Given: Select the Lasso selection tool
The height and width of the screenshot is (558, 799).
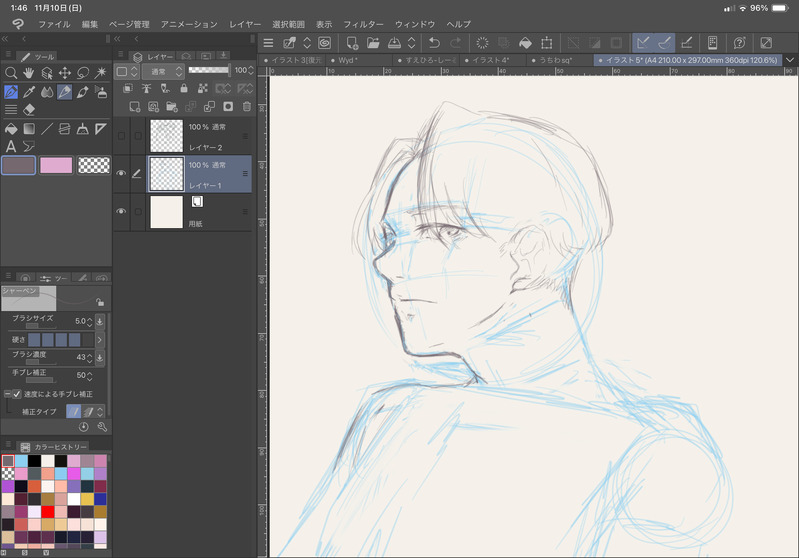Looking at the screenshot, I should (83, 73).
